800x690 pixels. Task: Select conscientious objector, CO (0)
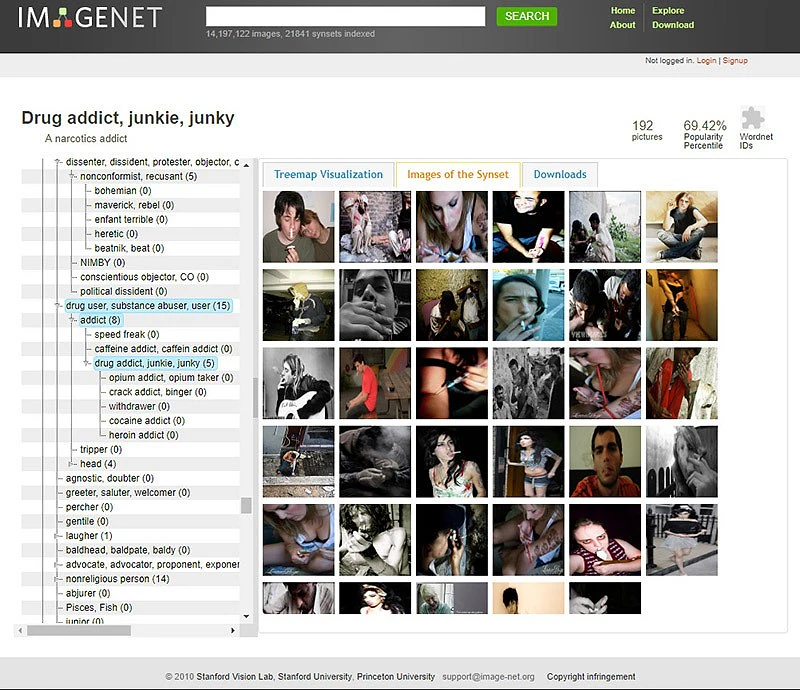[x=144, y=277]
